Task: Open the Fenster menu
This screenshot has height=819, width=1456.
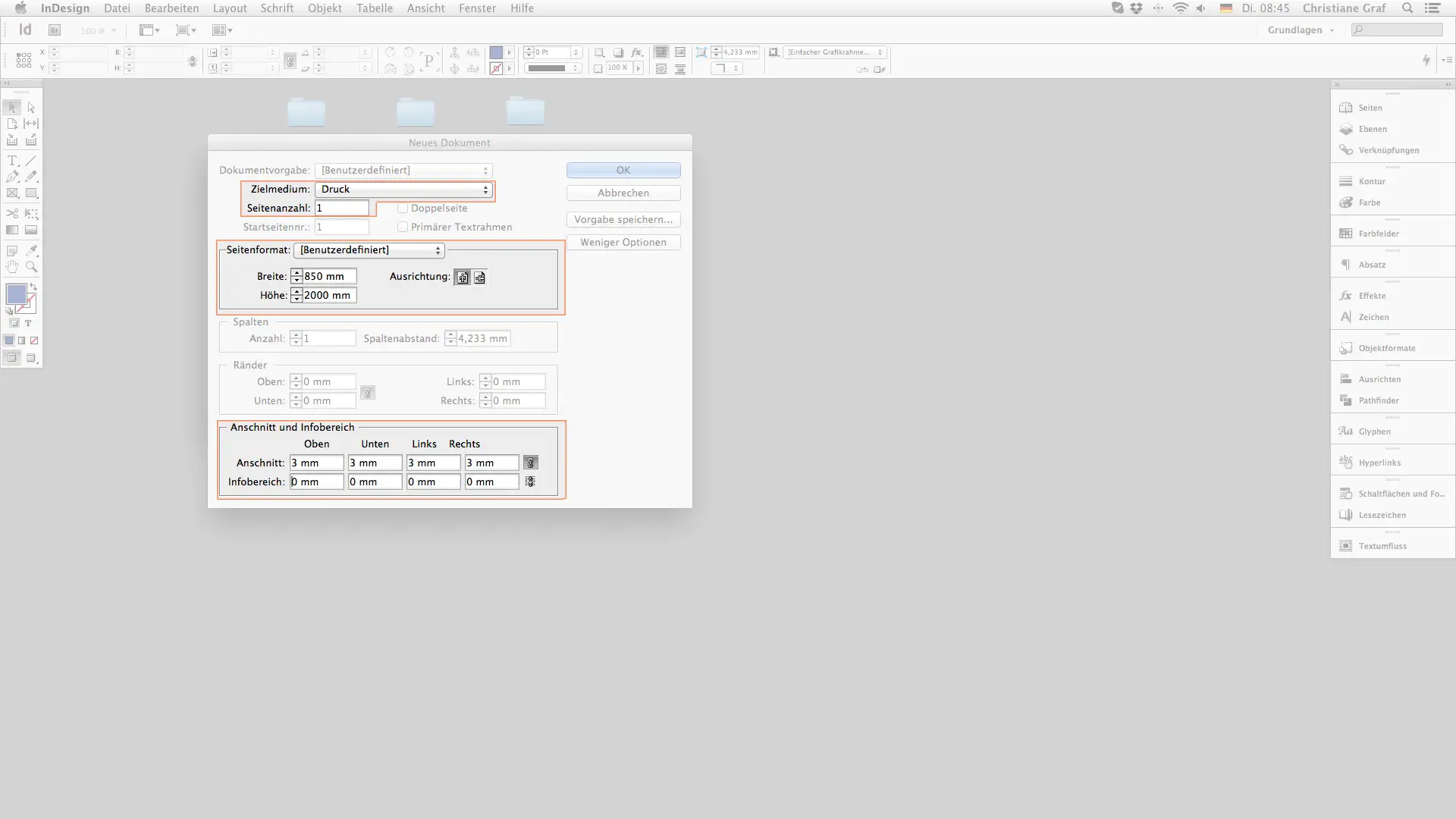Action: point(477,8)
